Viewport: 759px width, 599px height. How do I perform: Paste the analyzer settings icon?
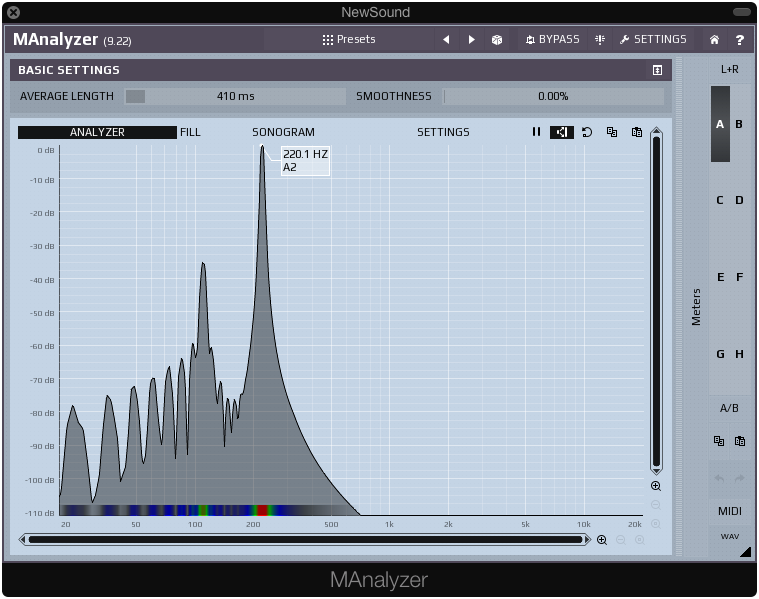coord(637,132)
